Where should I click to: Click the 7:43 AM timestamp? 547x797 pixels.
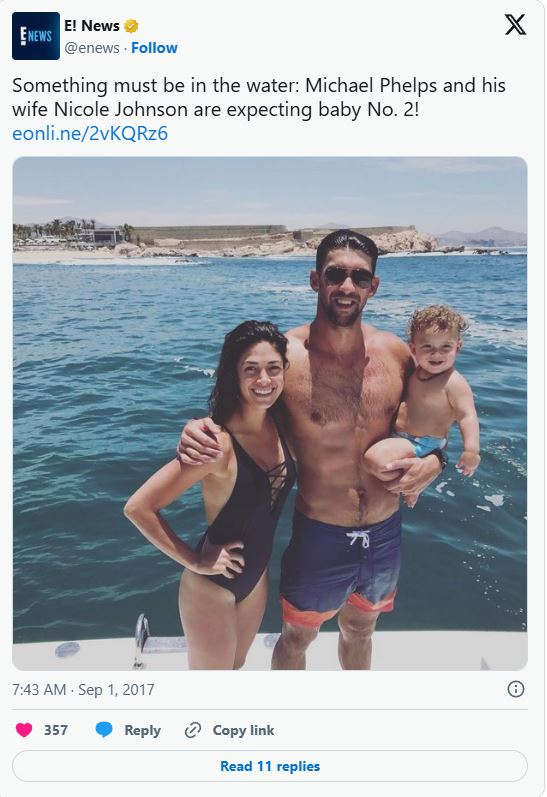pos(39,690)
